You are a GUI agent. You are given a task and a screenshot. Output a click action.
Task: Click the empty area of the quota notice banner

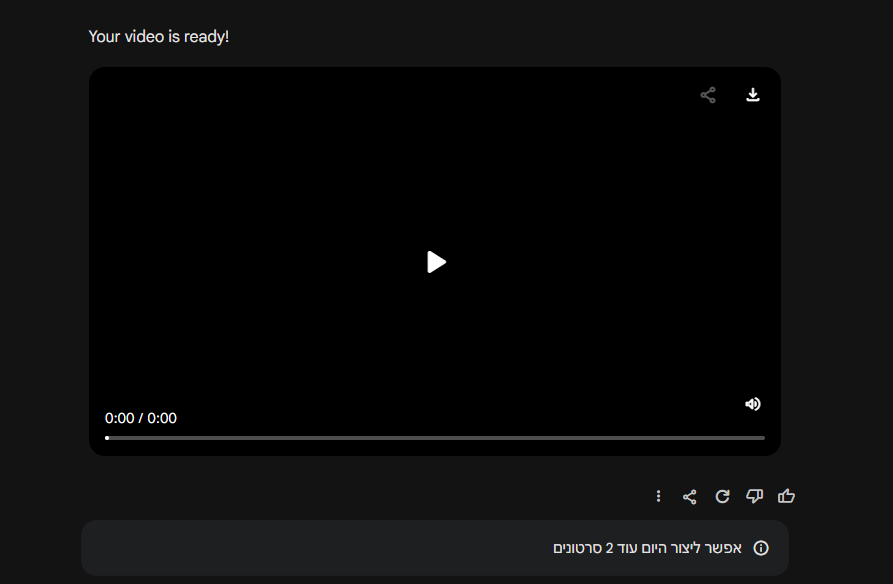click(x=300, y=548)
